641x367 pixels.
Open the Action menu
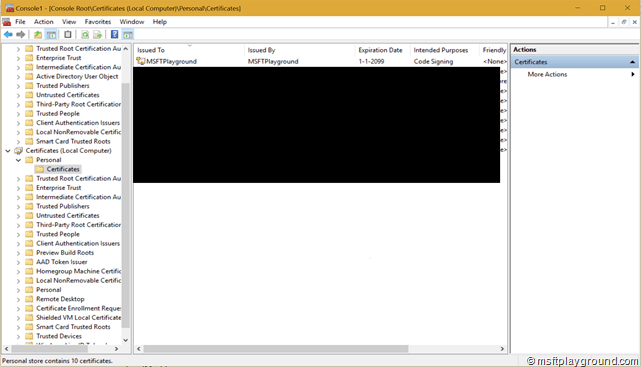(43, 22)
